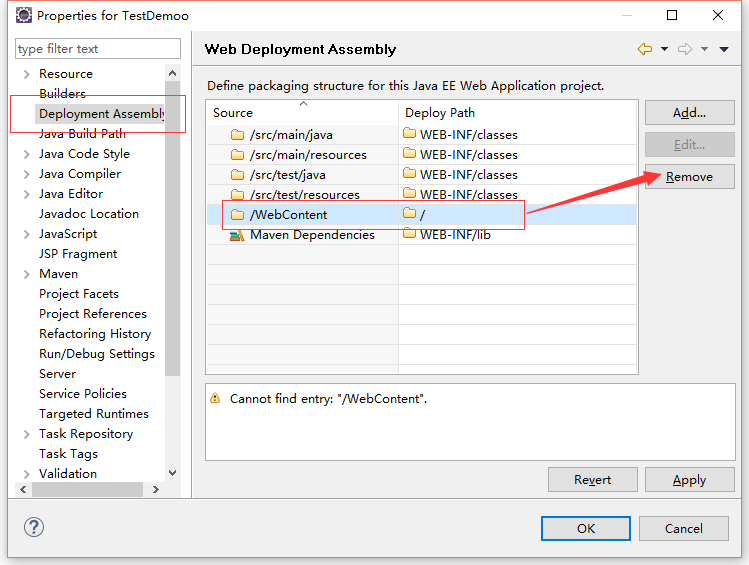
Task: Click the WEB-INF/lib deploy path folder icon
Action: point(409,234)
